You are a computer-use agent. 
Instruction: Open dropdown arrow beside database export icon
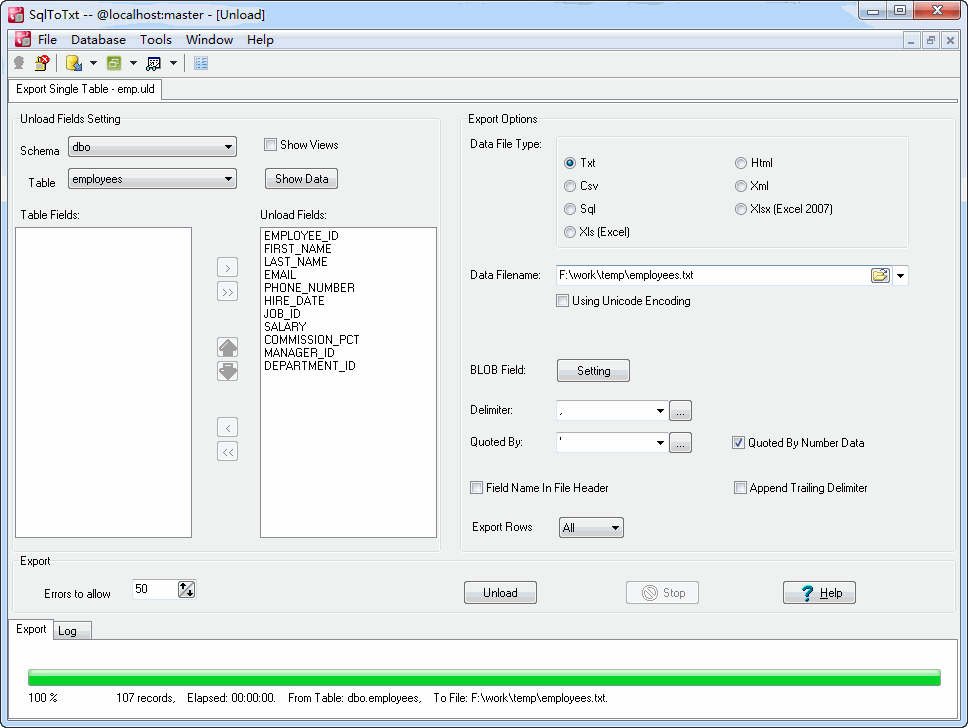point(93,63)
